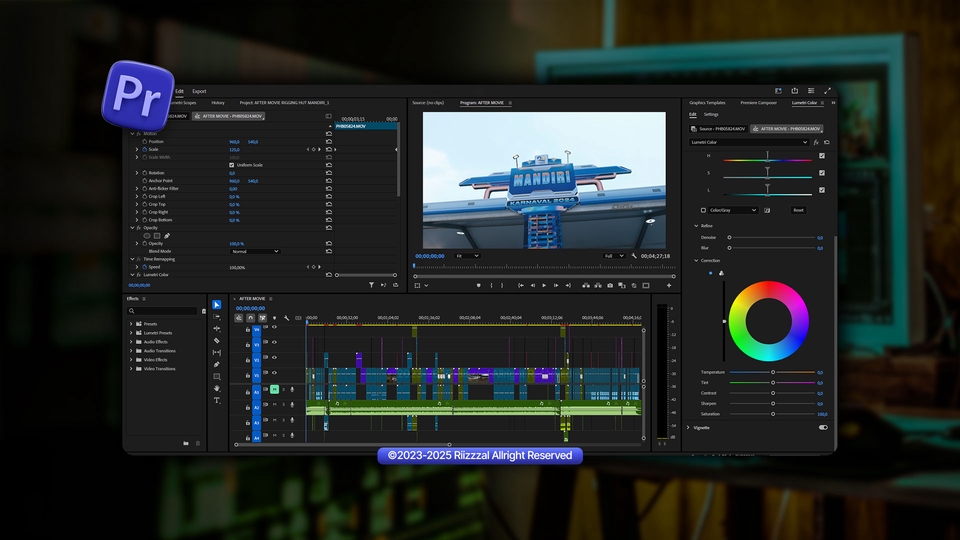Play the program monitor video
Viewport: 960px width, 540px height.
click(x=544, y=285)
